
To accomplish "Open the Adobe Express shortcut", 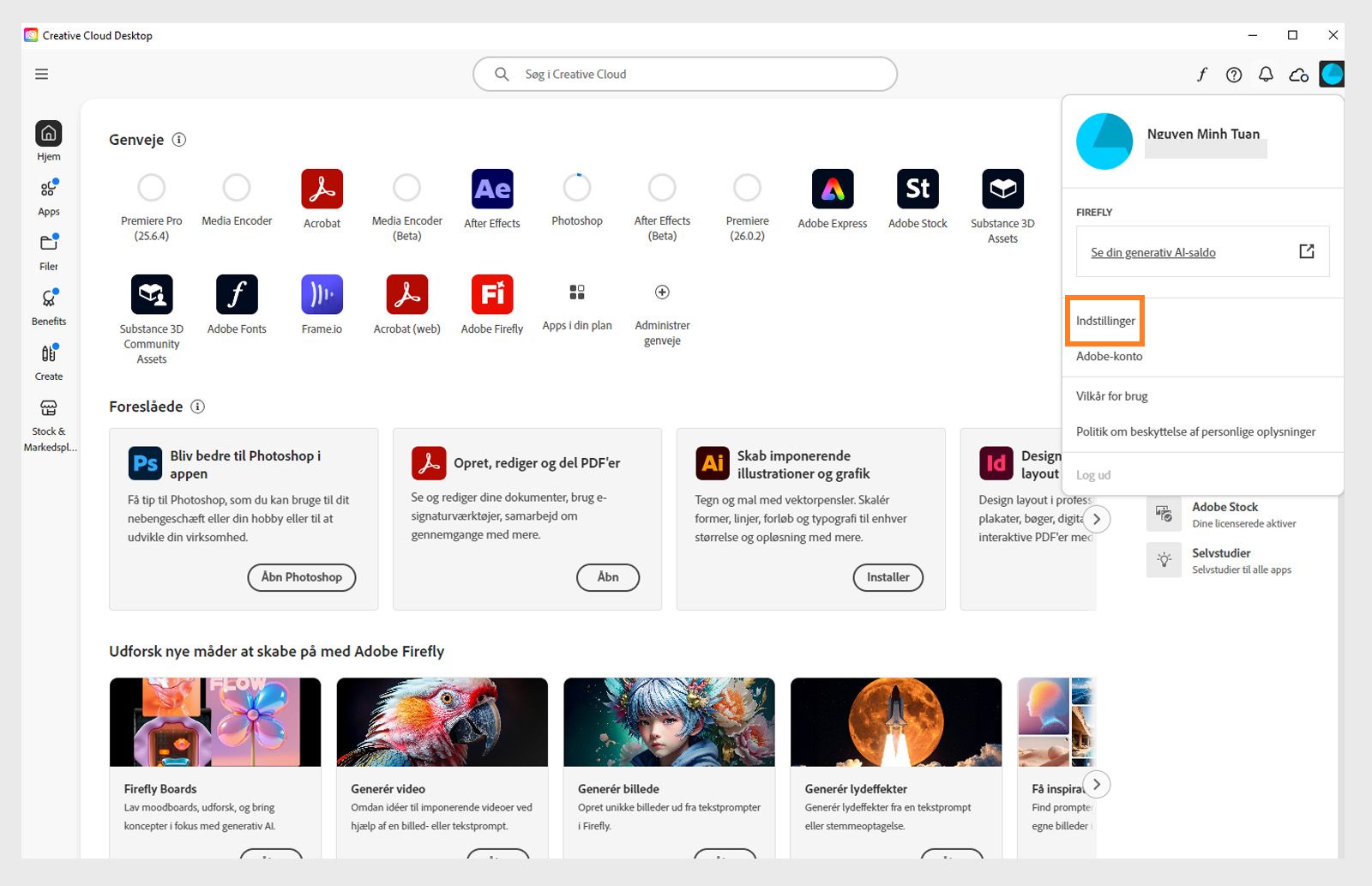I will (831, 189).
